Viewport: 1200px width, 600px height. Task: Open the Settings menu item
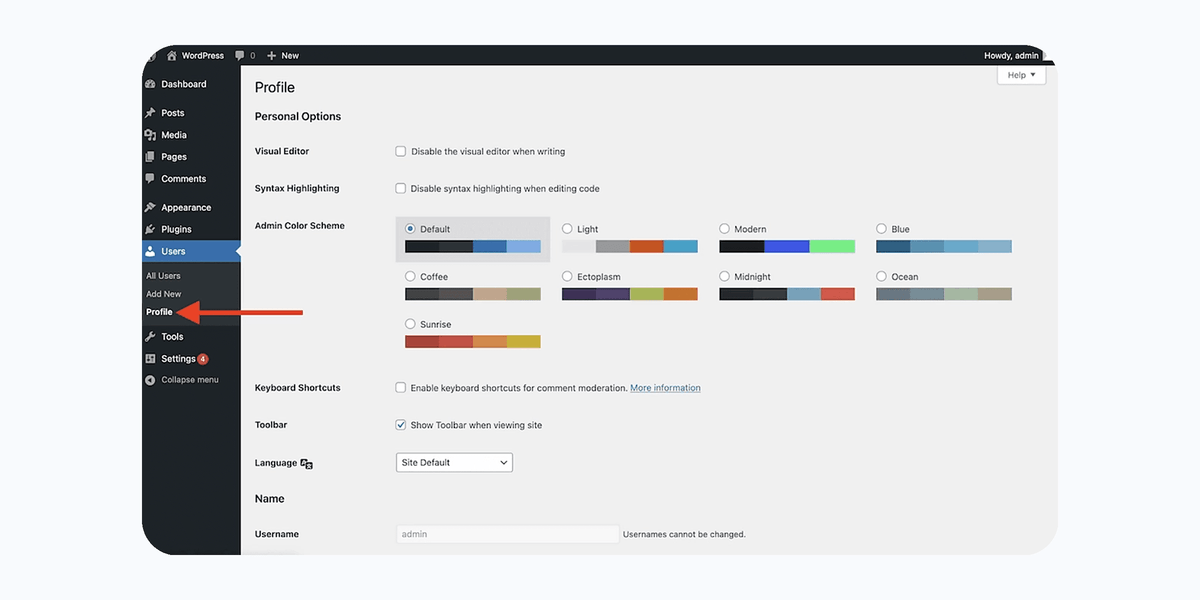point(178,359)
